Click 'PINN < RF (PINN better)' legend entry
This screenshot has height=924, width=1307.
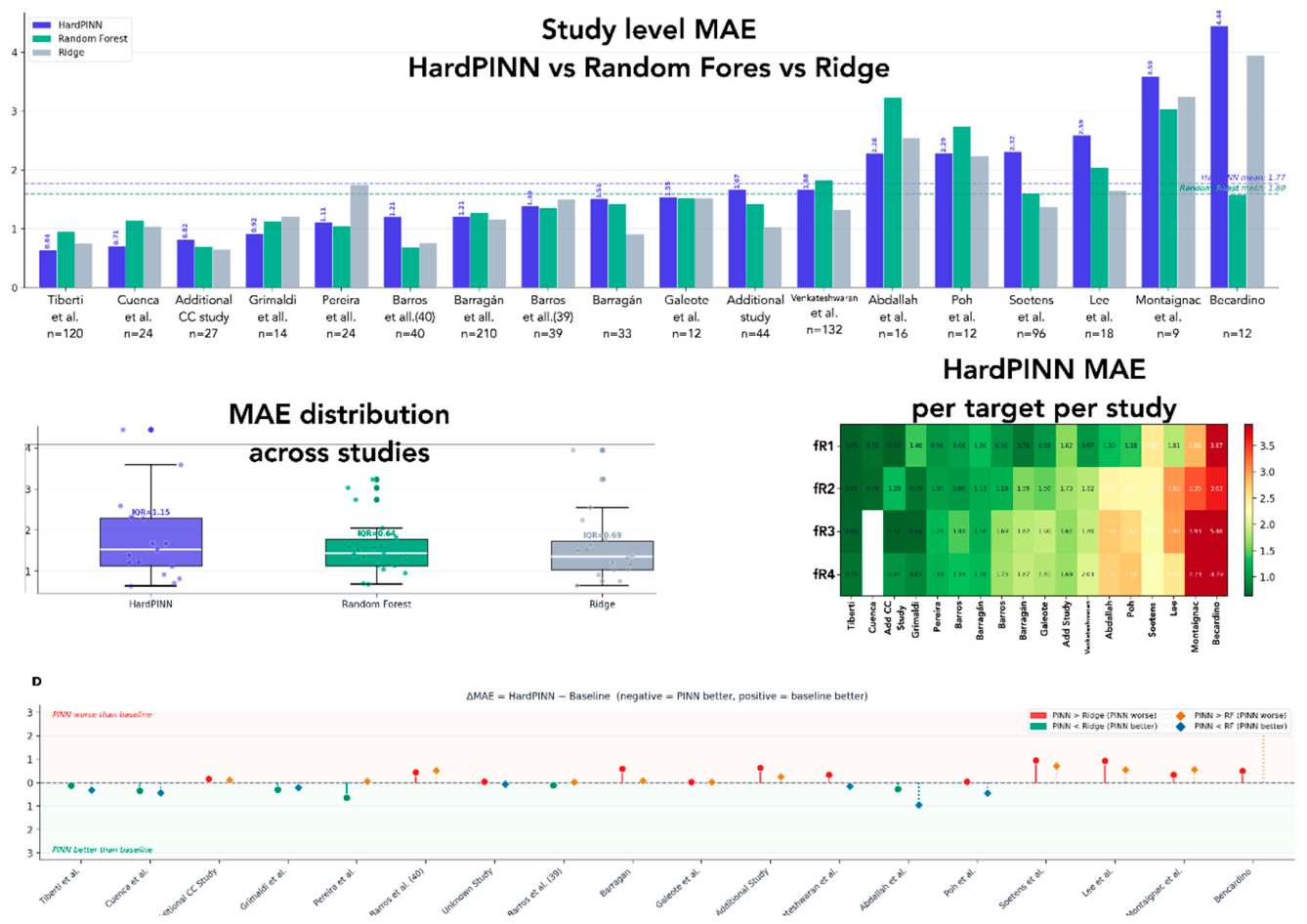pyautogui.click(x=1233, y=726)
